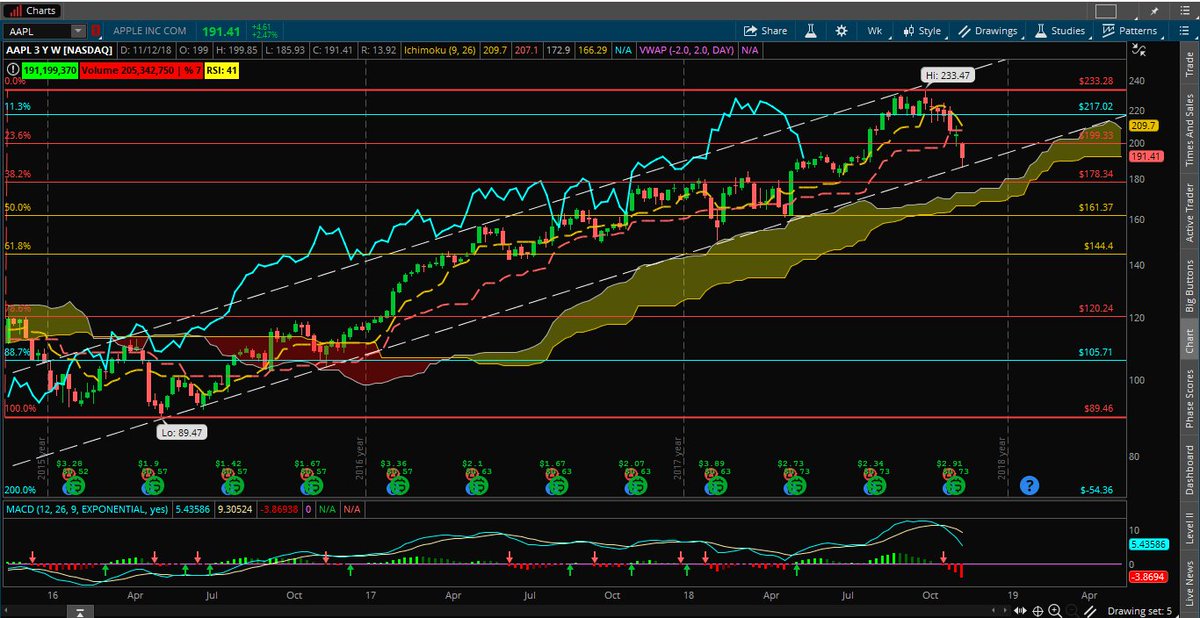Click green dollar icon under $2.91
Image resolution: width=1200 pixels, height=618 pixels.
click(958, 485)
